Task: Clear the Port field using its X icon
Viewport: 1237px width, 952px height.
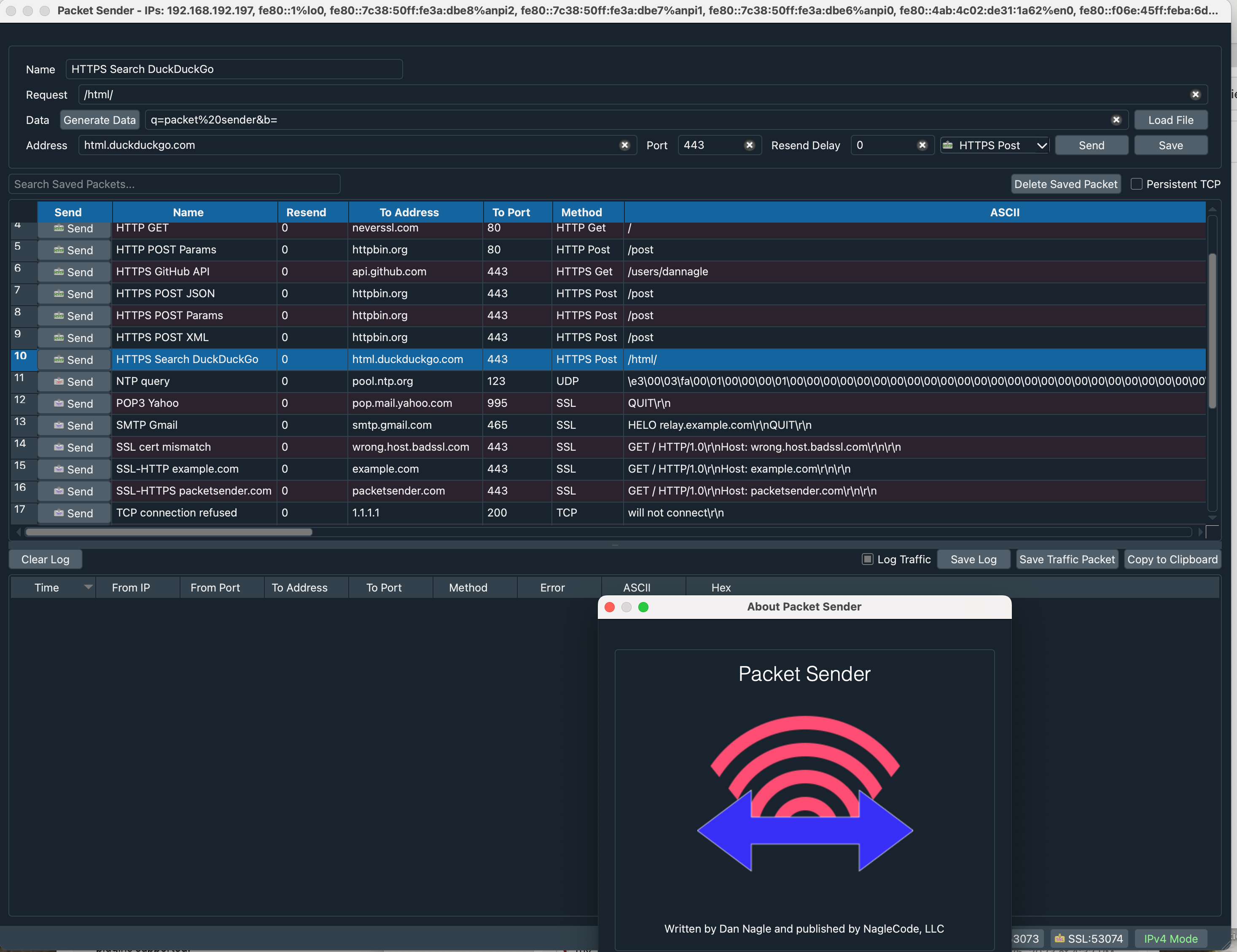Action: [x=749, y=145]
